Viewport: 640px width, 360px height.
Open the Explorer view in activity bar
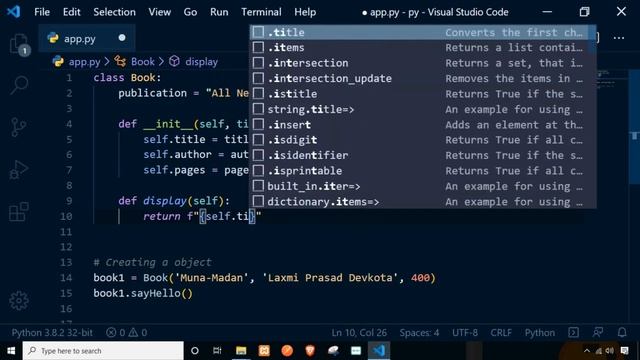point(19,44)
